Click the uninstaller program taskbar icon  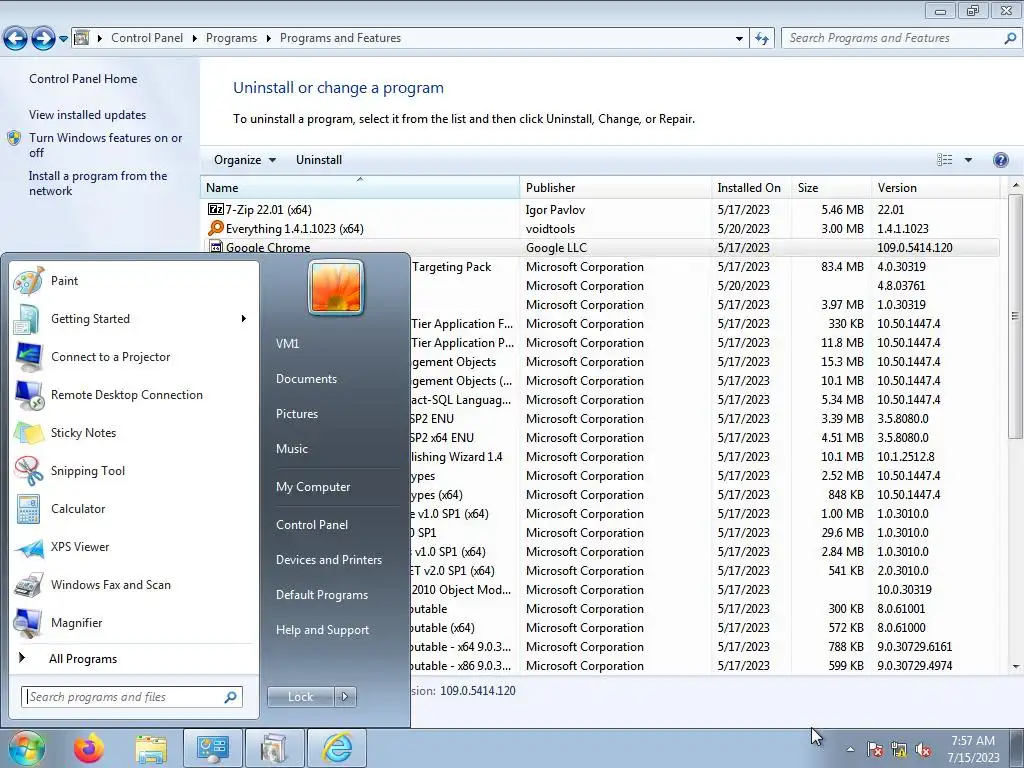pos(274,748)
